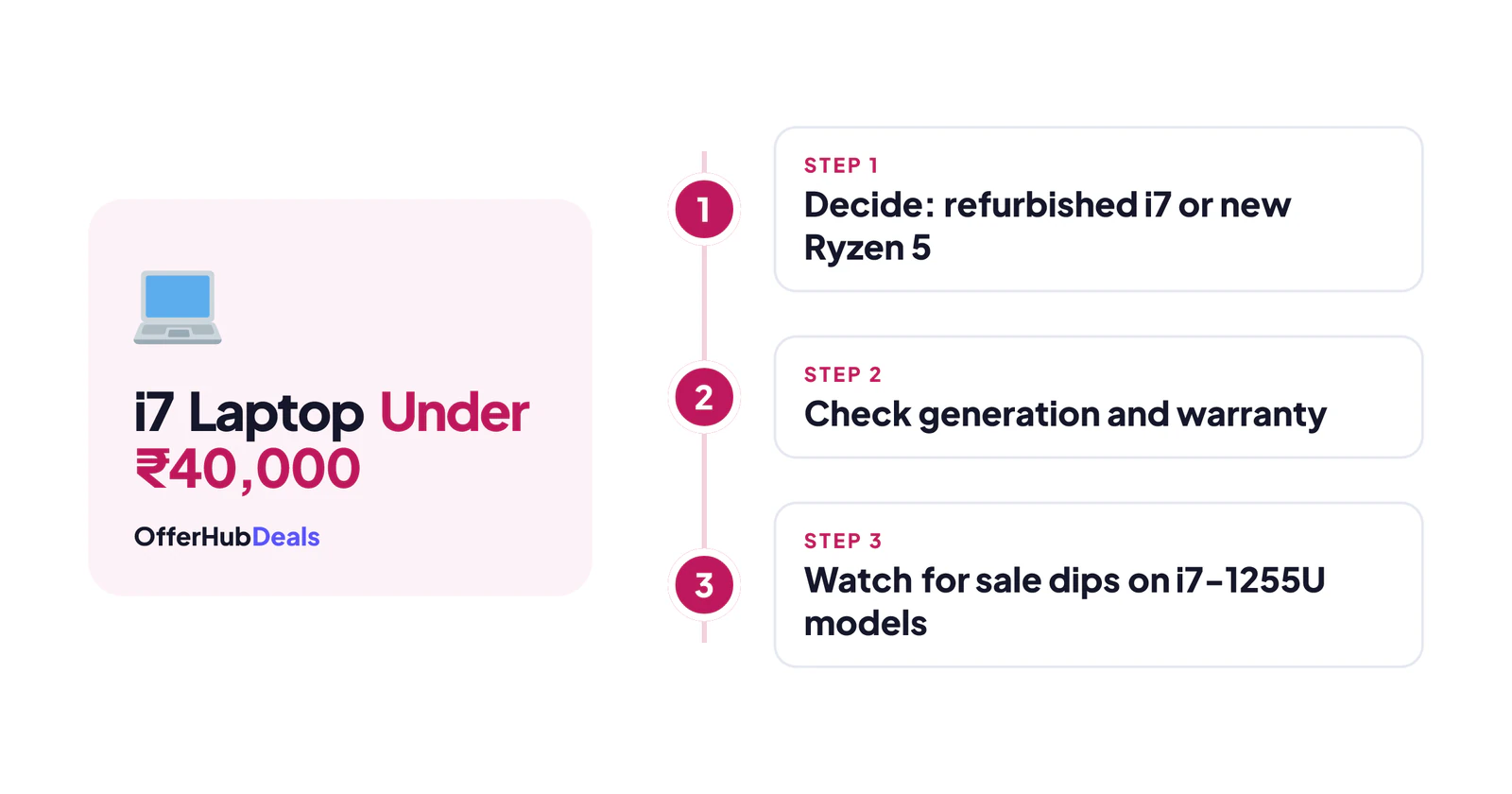Open the "Check generation and warranty" card
Viewport: 1512px width, 794px height.
(x=1098, y=397)
